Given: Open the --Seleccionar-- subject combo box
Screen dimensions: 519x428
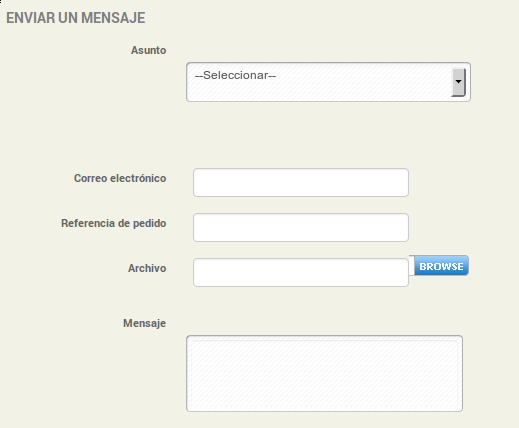Looking at the screenshot, I should tap(328, 82).
